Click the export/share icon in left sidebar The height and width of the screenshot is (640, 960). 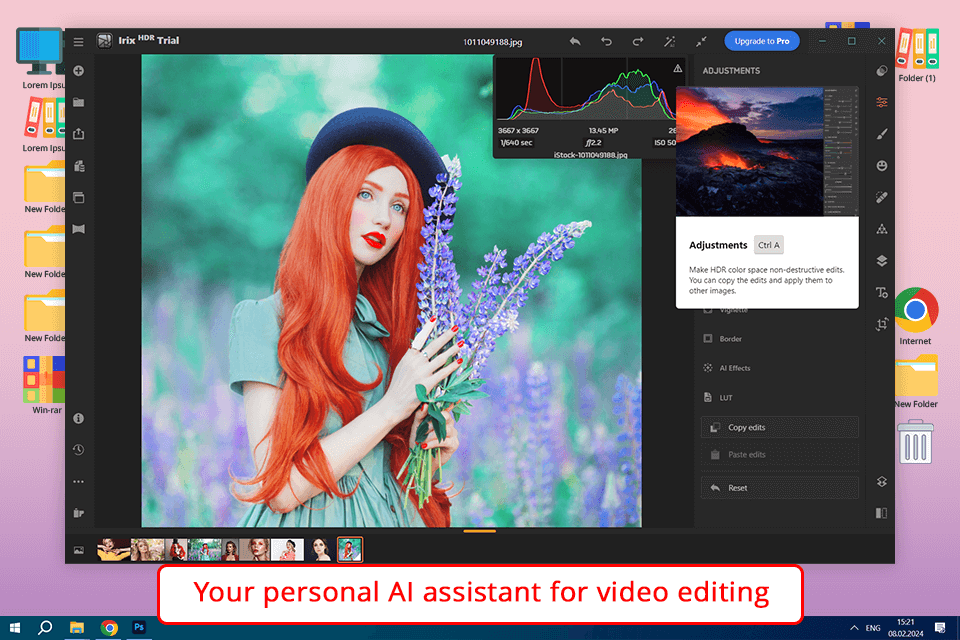pos(78,134)
